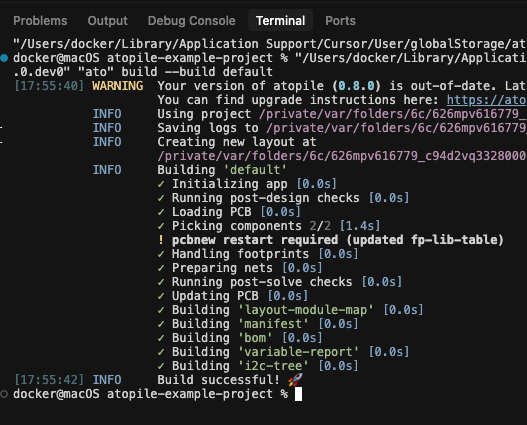This screenshot has width=527, height=425.
Task: Click the [17:55:42] timestamp
Action: coord(49,380)
